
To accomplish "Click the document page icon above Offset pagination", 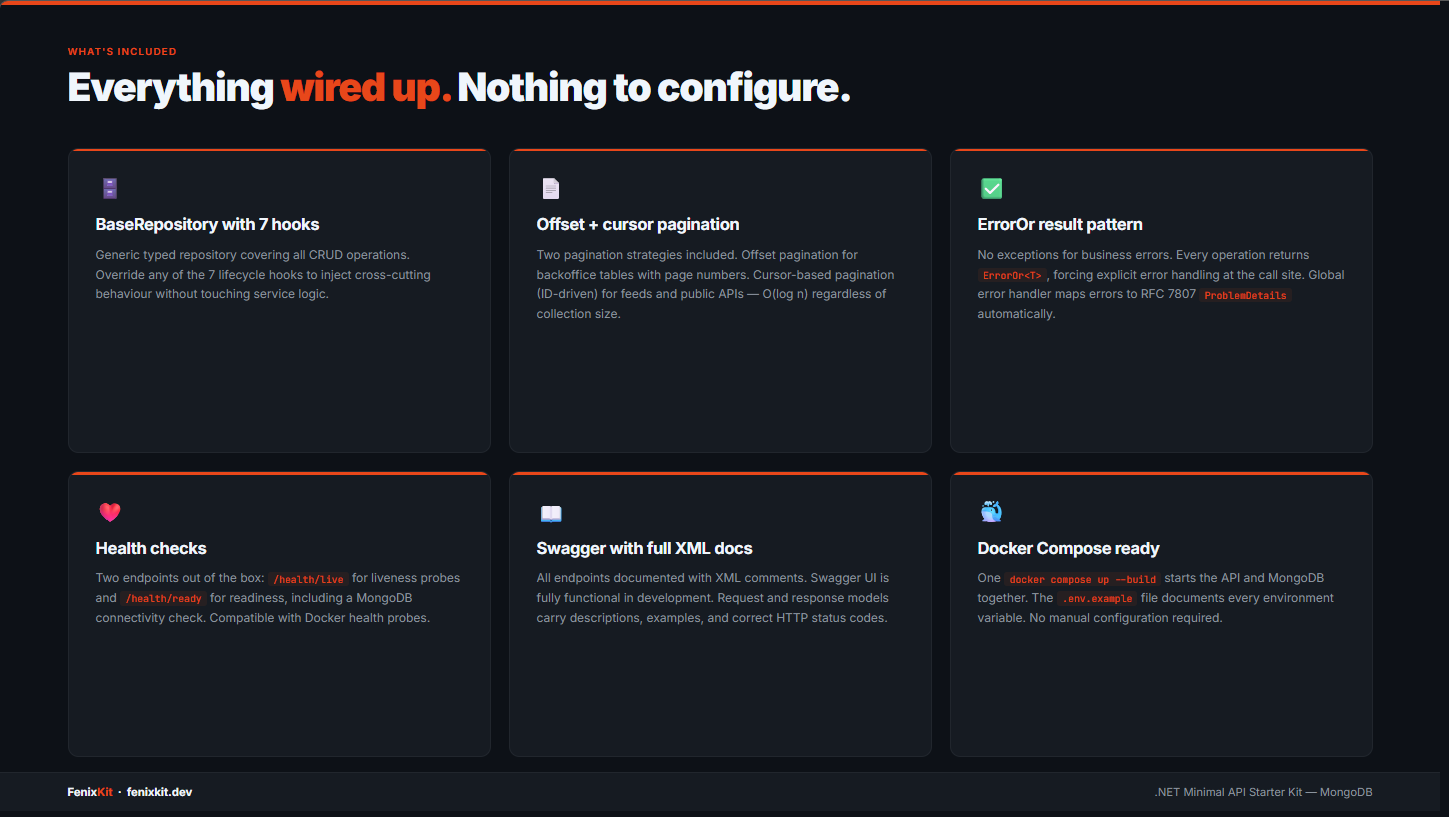I will [551, 188].
